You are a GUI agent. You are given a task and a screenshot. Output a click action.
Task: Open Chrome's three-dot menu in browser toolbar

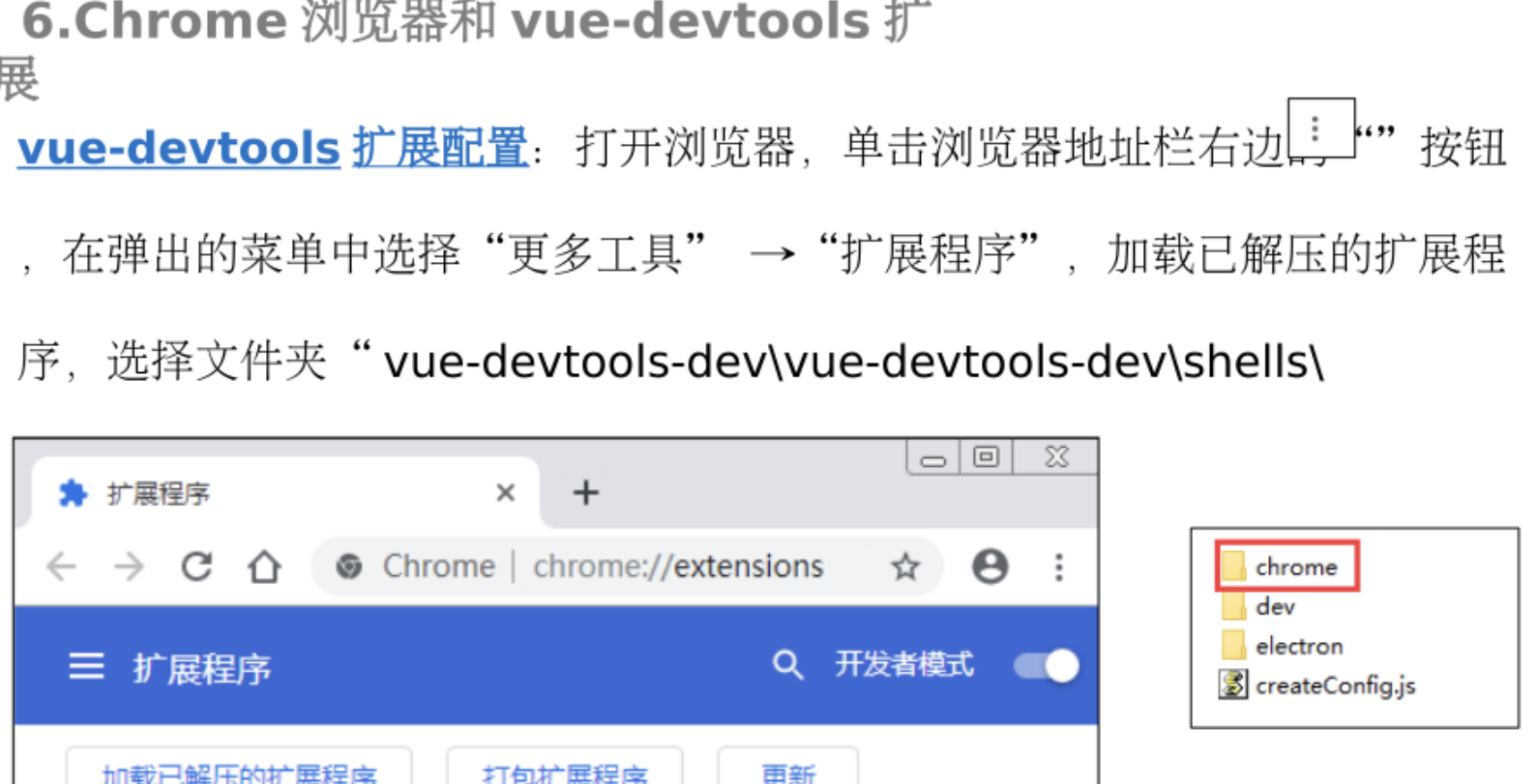click(1059, 566)
